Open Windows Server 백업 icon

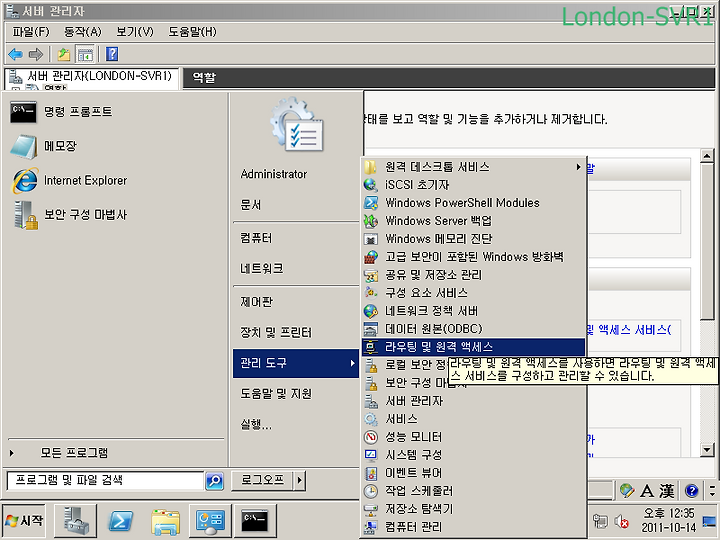(371, 221)
